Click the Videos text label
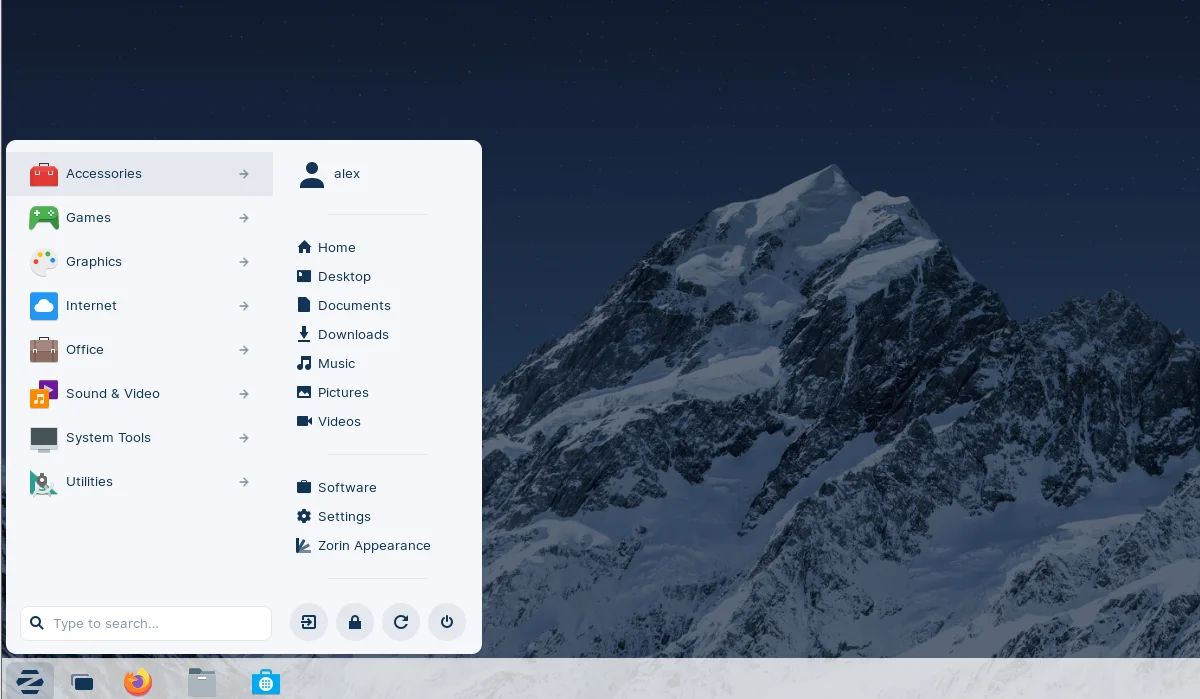This screenshot has height=699, width=1200. point(339,422)
